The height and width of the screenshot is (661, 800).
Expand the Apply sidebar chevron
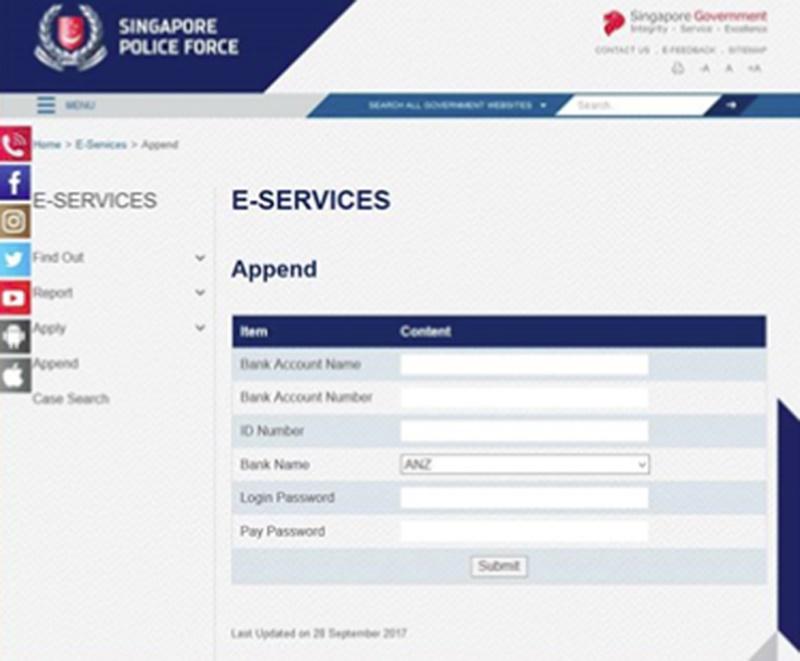201,328
